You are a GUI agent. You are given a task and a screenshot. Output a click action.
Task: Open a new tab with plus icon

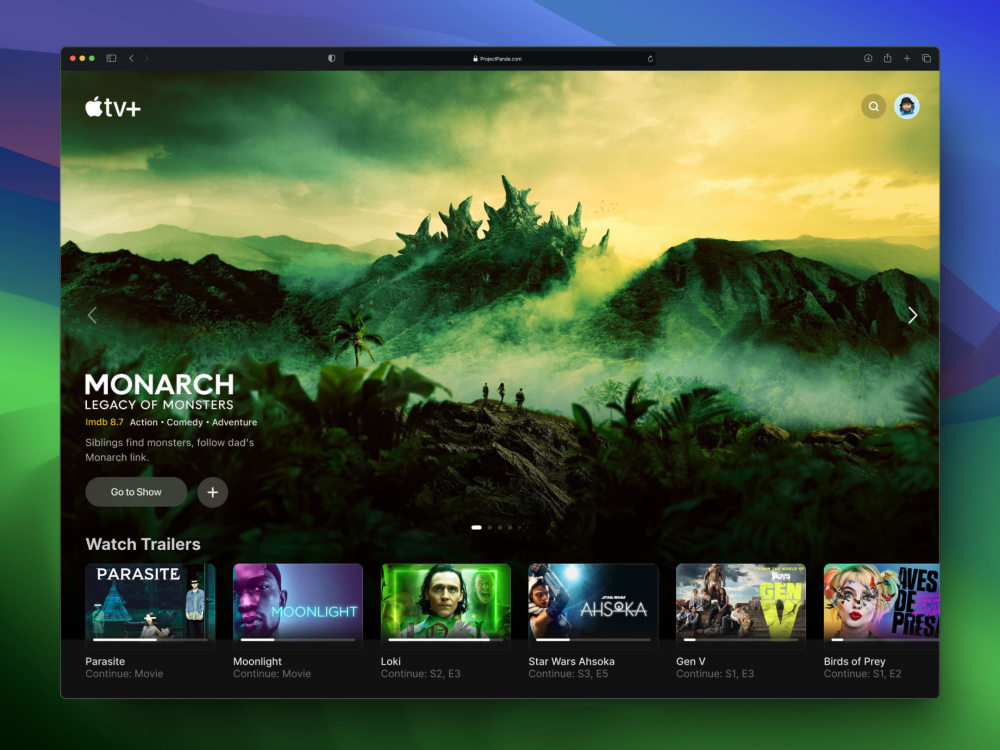click(x=907, y=58)
